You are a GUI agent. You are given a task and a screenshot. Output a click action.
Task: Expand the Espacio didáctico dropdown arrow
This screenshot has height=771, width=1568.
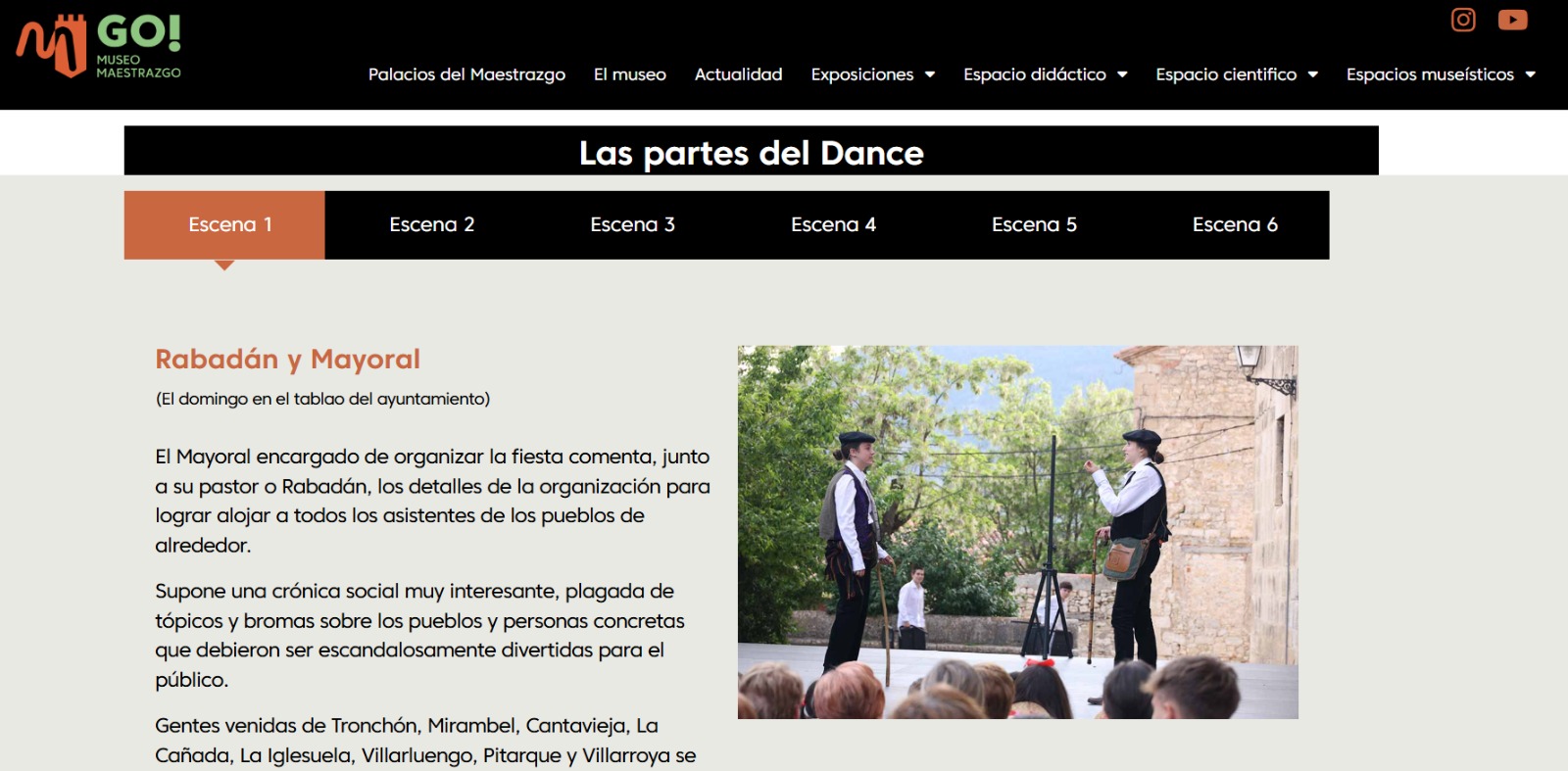coord(1122,74)
